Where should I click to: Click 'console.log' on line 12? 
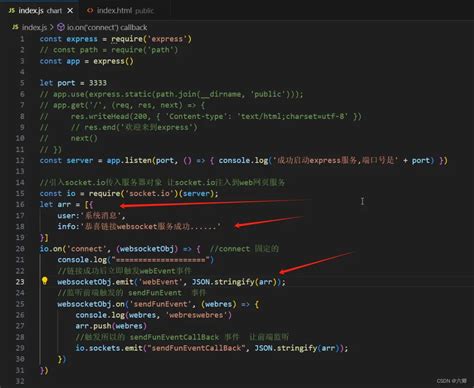point(243,160)
